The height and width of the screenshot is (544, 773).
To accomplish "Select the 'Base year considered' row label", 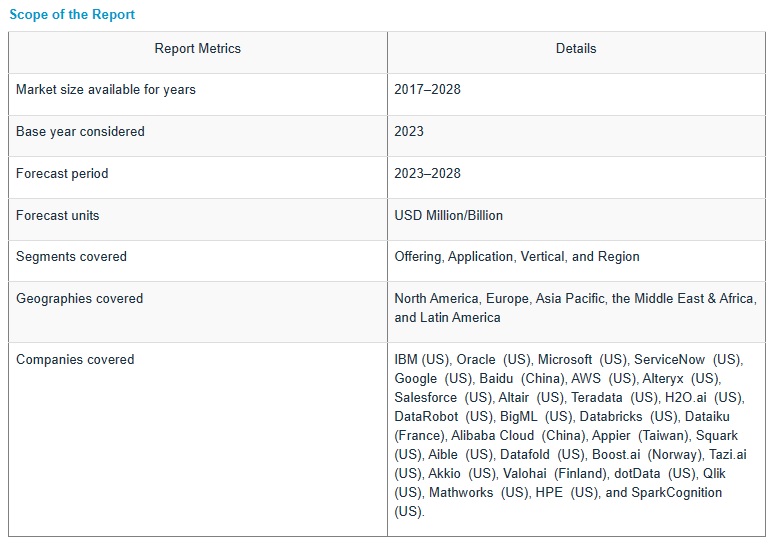I will (80, 132).
